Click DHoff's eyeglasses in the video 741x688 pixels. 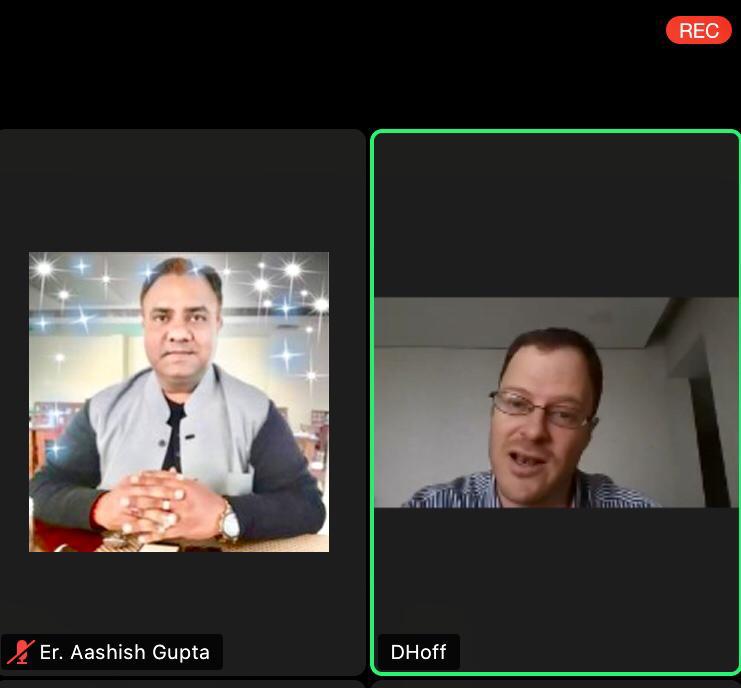coord(541,410)
